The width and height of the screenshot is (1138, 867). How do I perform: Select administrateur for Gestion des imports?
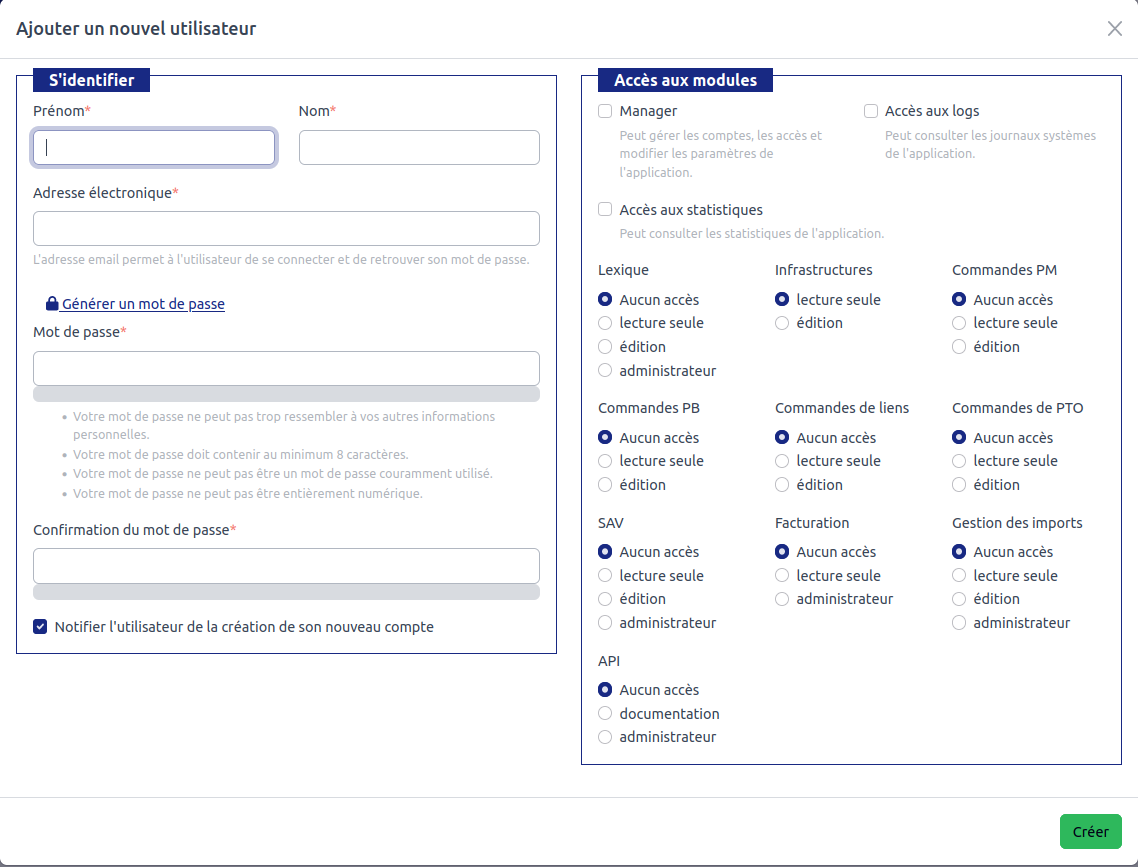958,623
